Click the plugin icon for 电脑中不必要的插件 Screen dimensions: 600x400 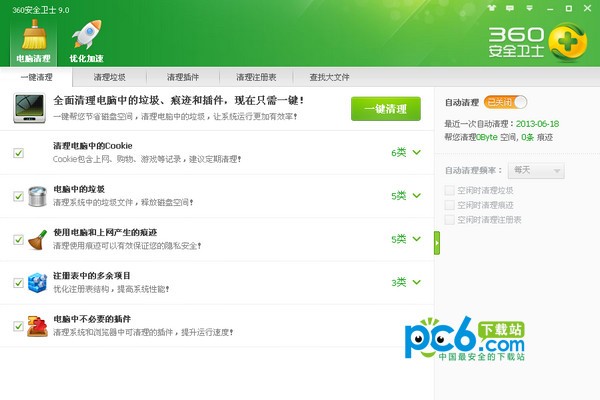point(38,326)
